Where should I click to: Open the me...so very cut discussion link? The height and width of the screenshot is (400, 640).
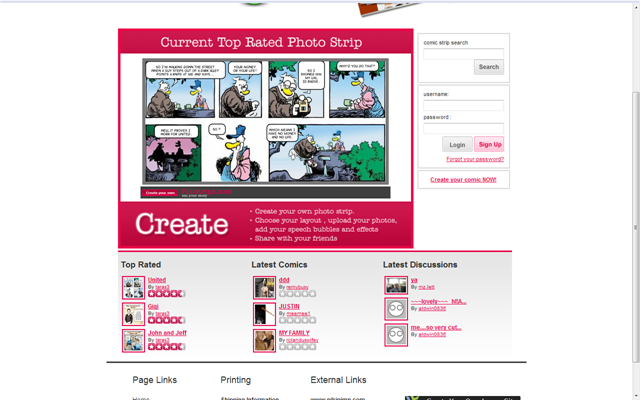pyautogui.click(x=436, y=327)
